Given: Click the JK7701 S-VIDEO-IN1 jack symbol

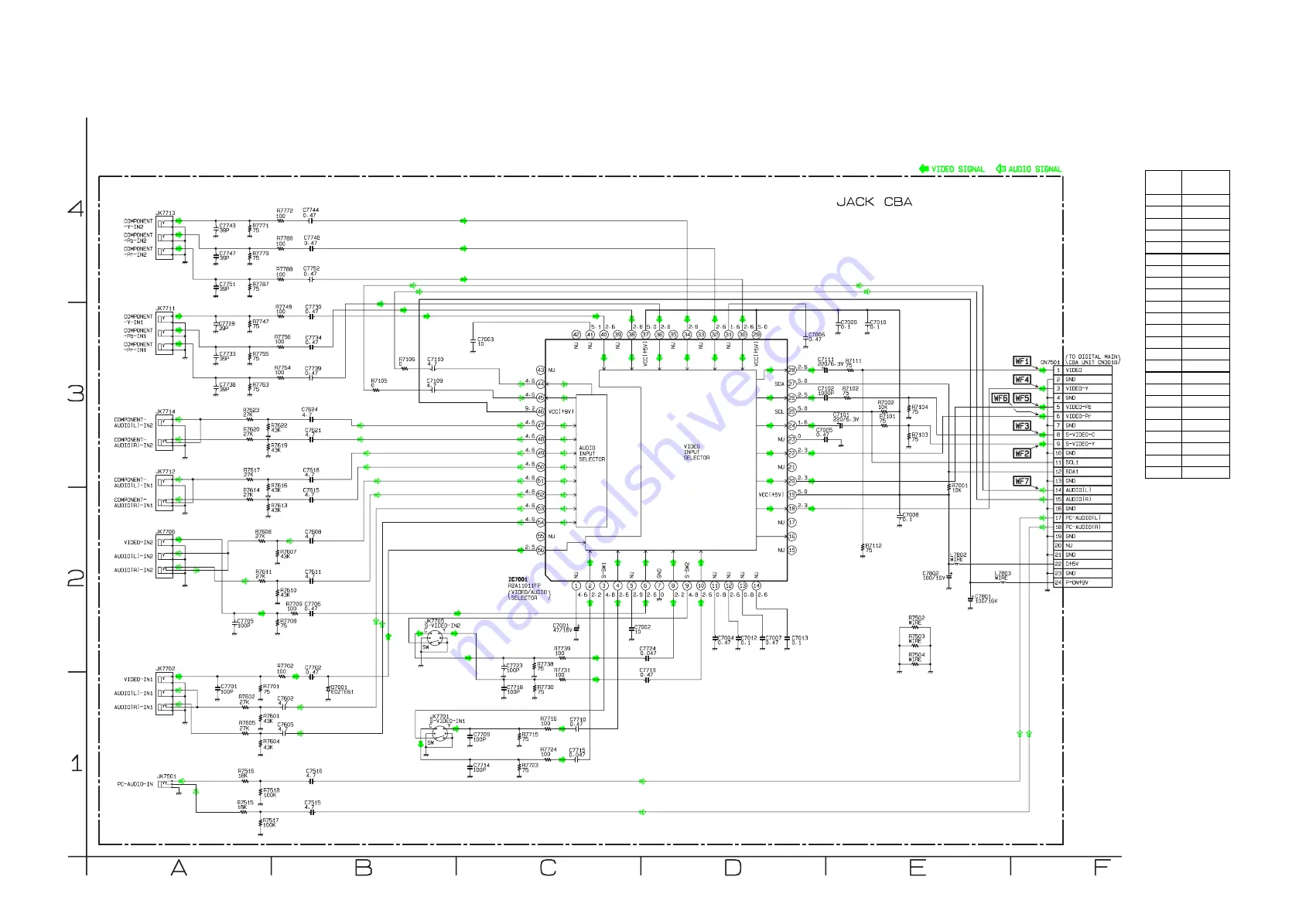Looking at the screenshot, I should point(439,734).
